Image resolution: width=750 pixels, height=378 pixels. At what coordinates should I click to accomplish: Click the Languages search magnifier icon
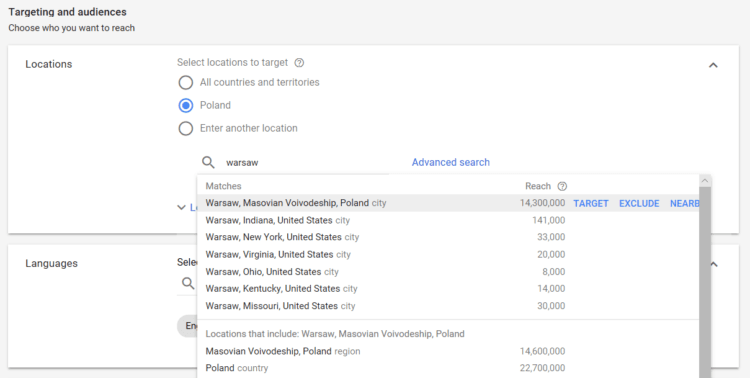(188, 283)
